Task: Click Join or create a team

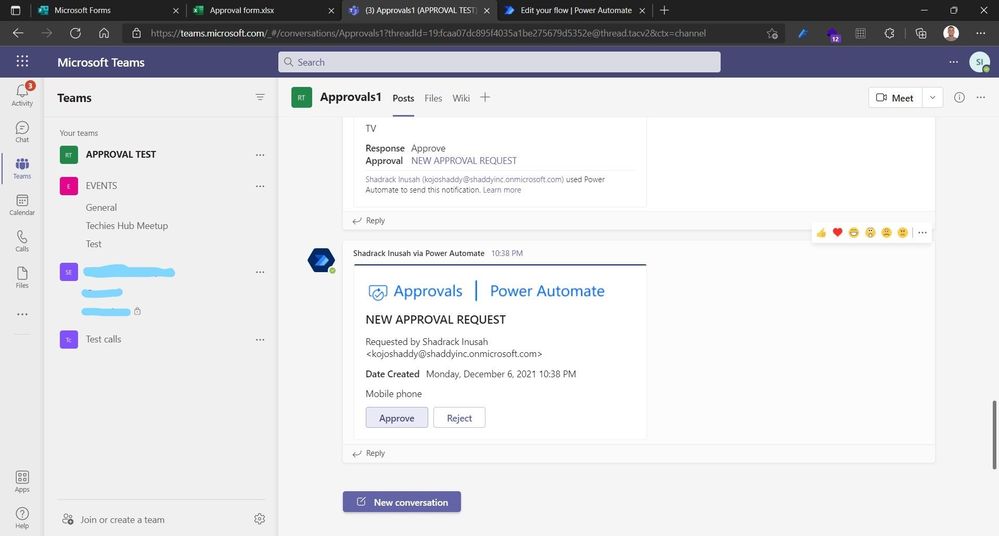Action: pyautogui.click(x=113, y=519)
